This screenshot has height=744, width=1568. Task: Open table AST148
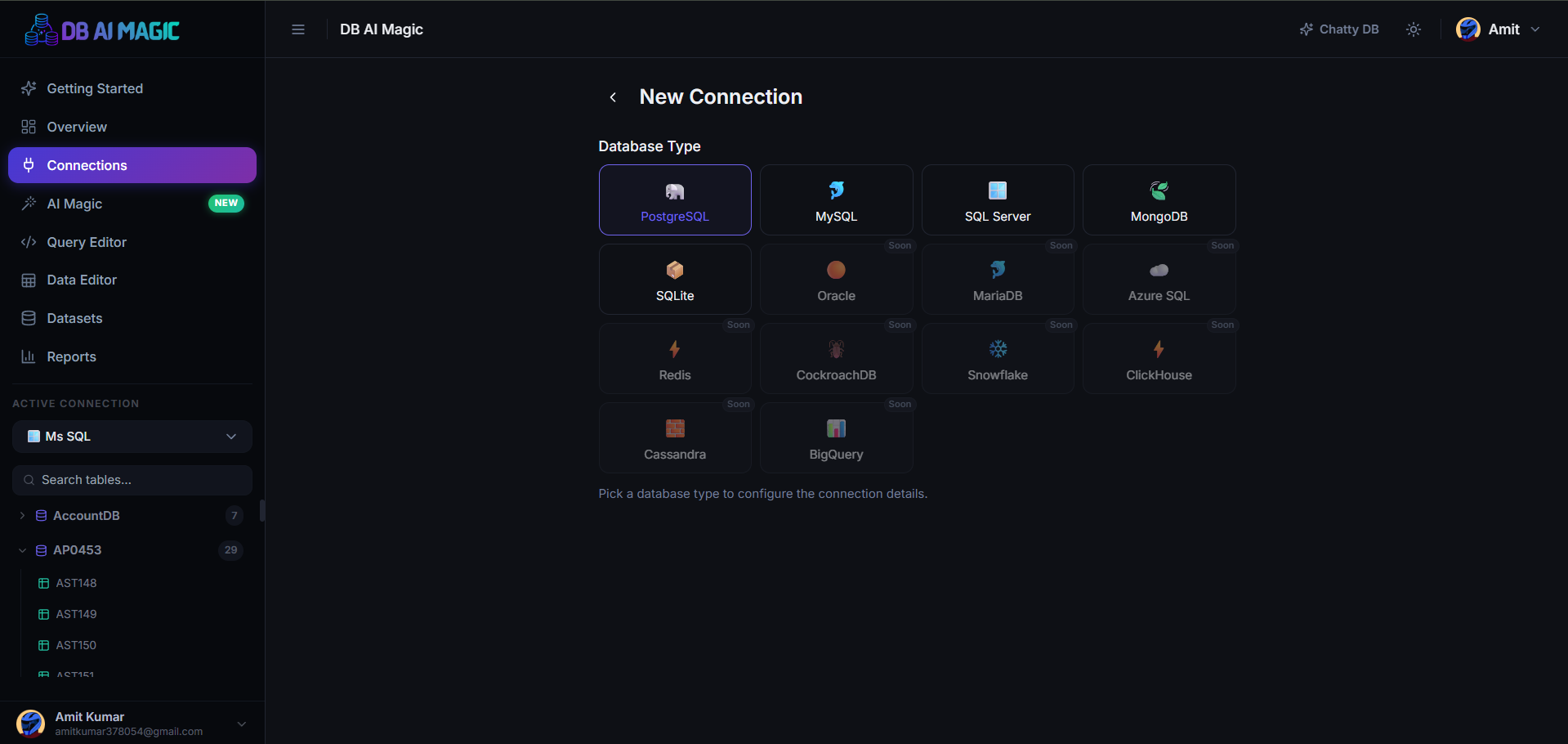76,583
